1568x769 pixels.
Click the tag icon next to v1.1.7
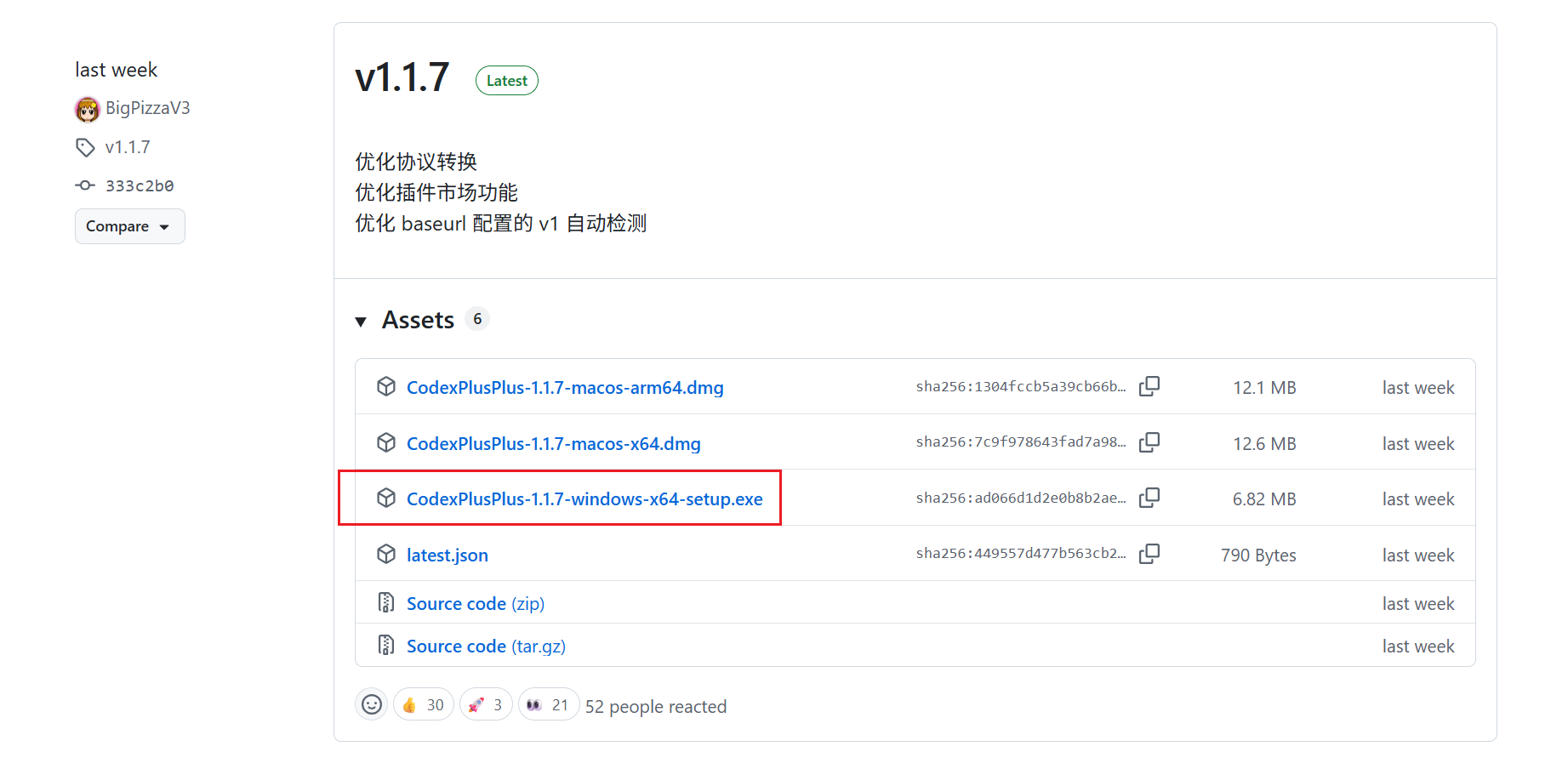coord(85,147)
